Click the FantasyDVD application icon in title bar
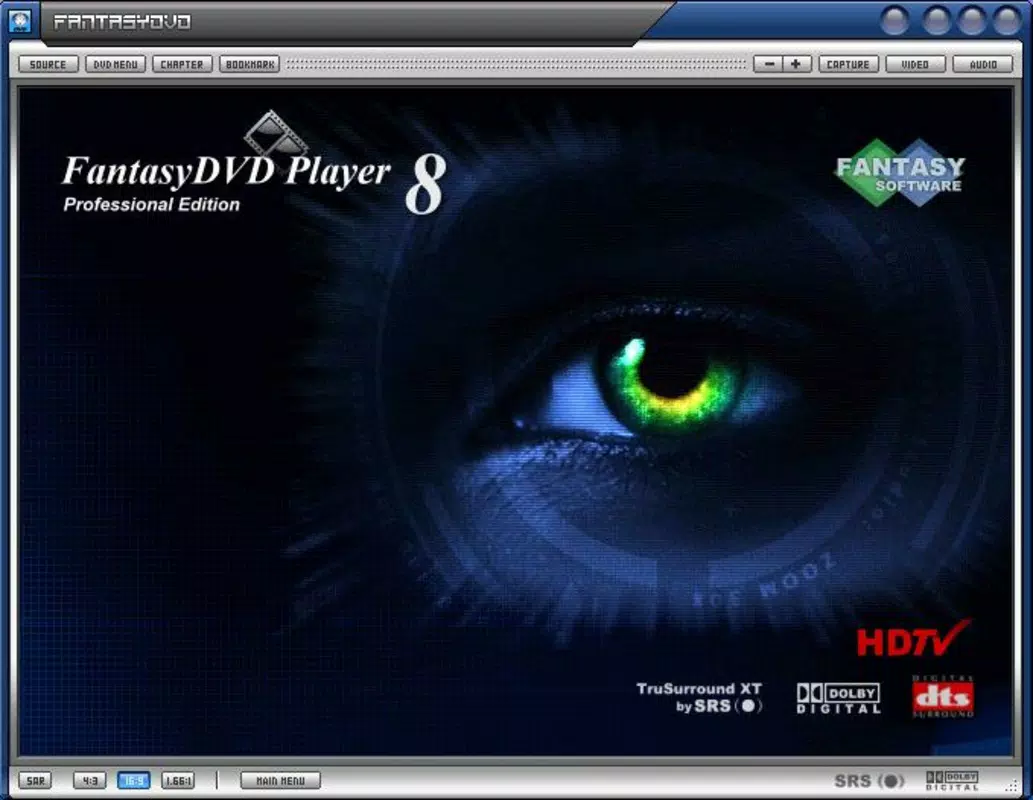Screen dimensions: 1033x800 (x=20, y=20)
